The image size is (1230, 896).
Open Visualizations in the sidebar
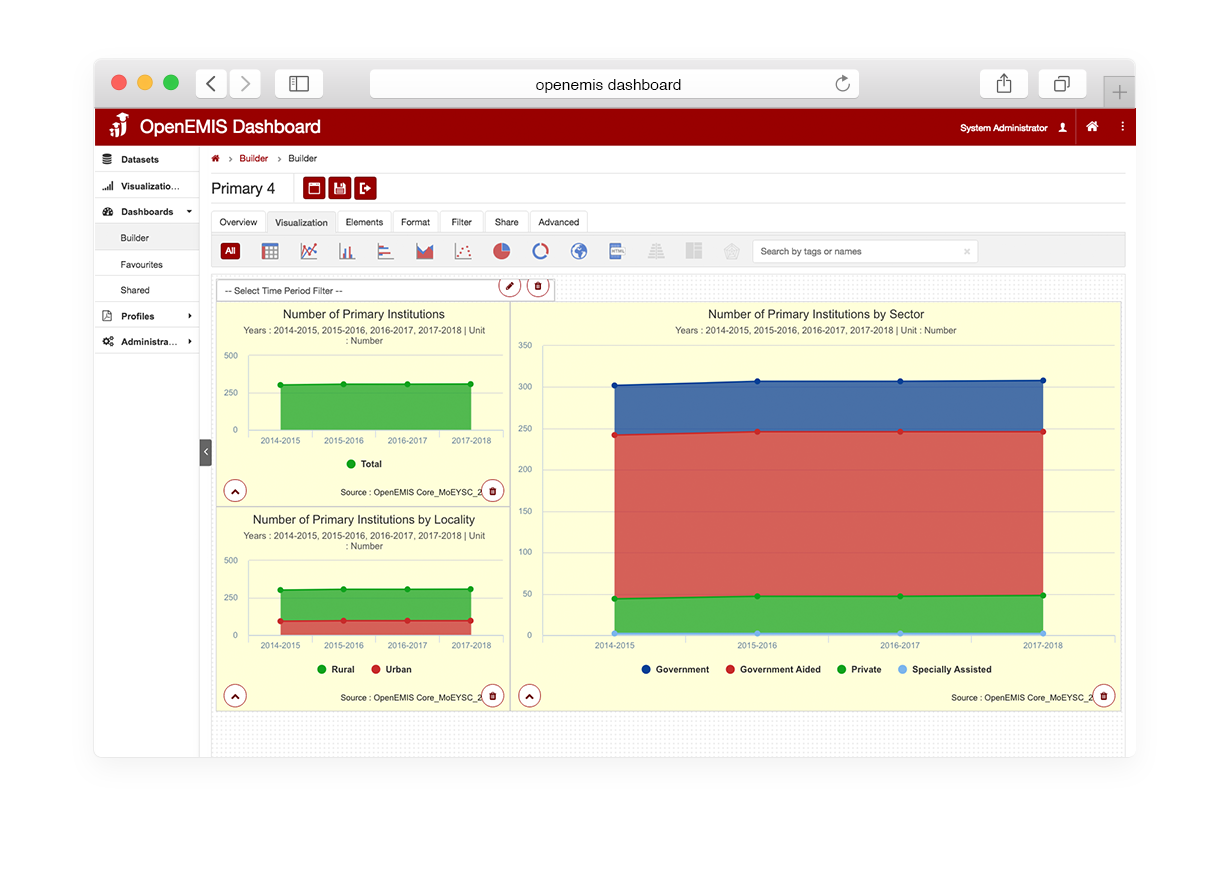147,186
